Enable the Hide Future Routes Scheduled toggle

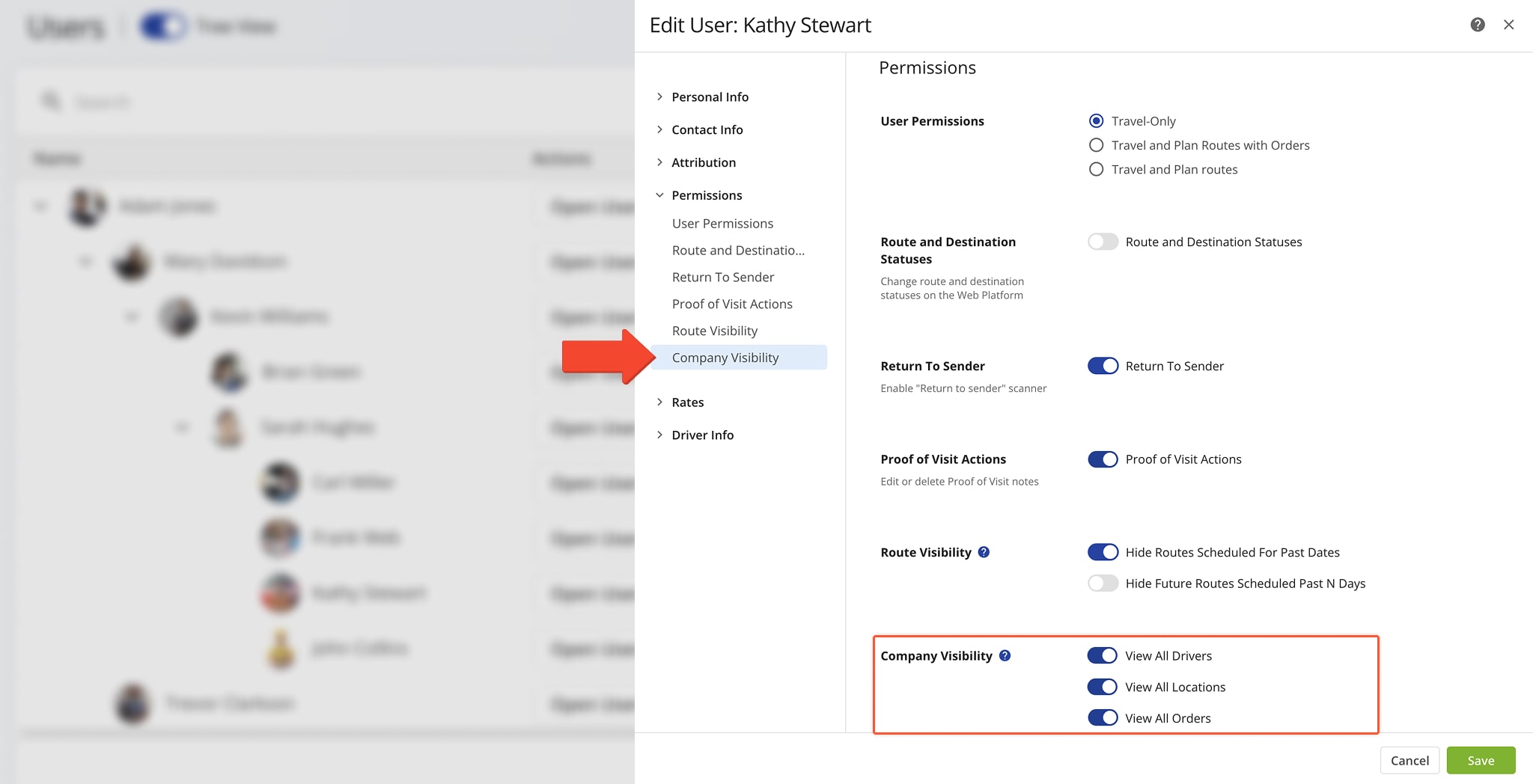pos(1102,583)
